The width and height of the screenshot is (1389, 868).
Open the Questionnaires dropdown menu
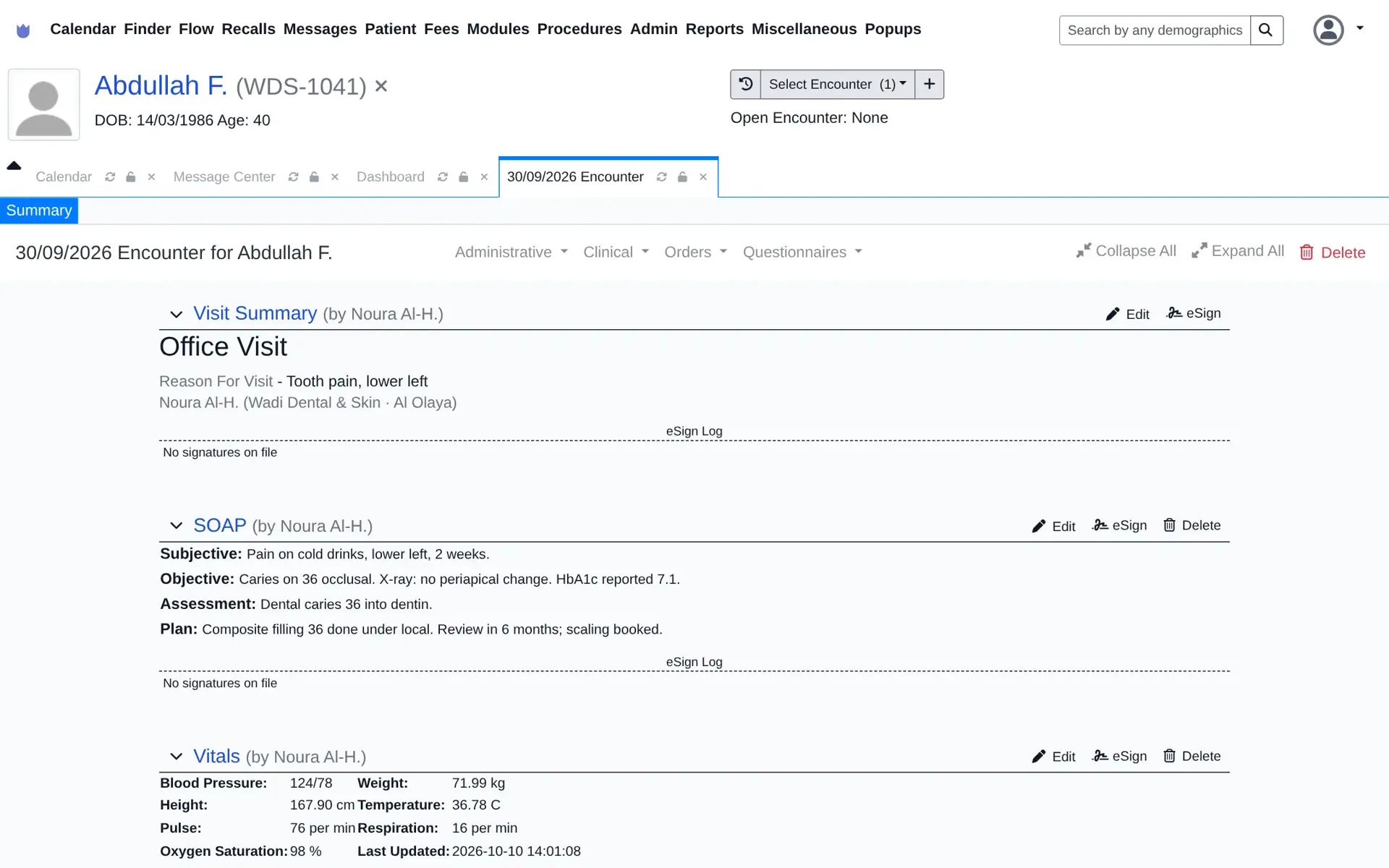(x=803, y=252)
